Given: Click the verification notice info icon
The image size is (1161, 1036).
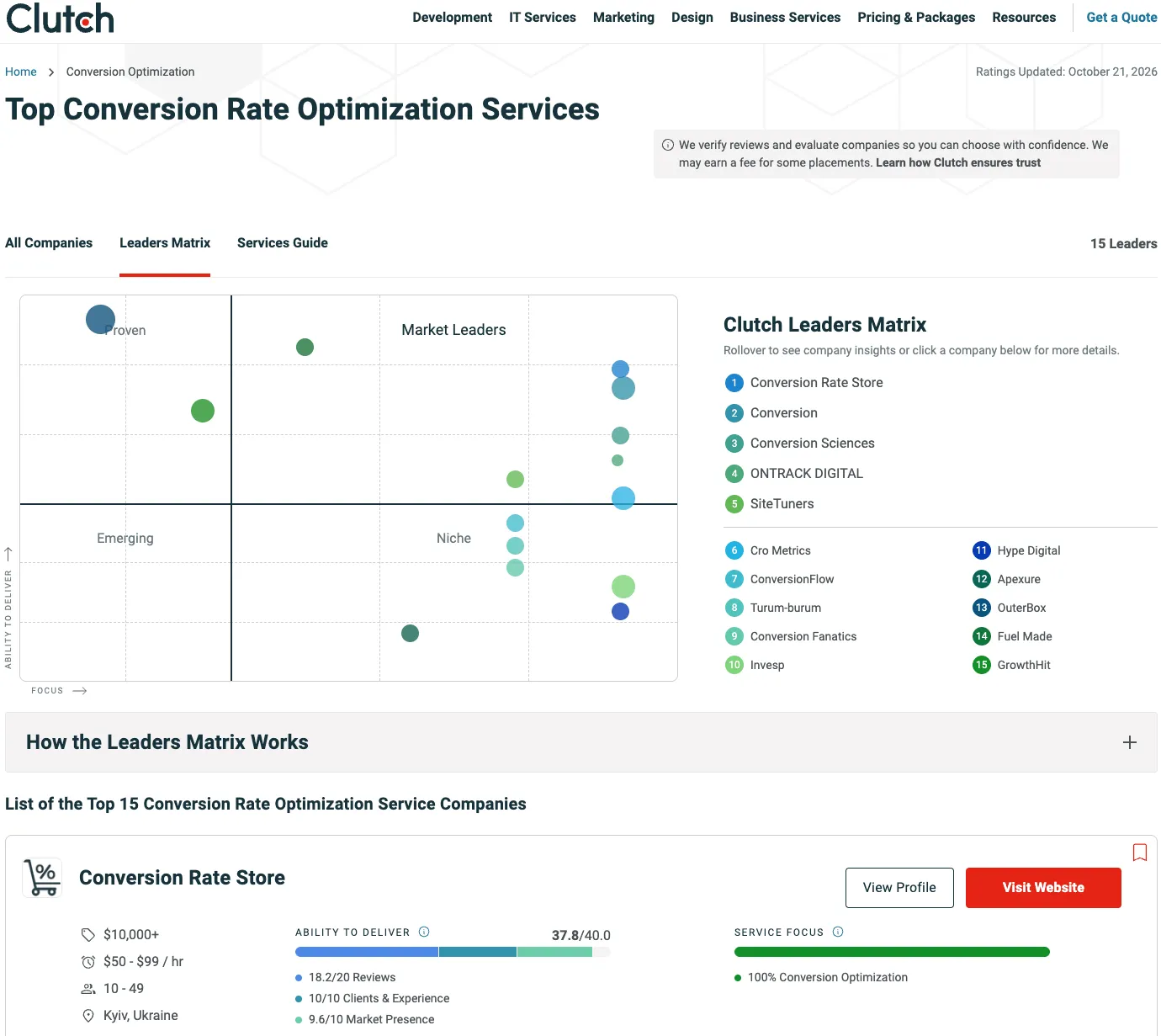Looking at the screenshot, I should click(668, 145).
